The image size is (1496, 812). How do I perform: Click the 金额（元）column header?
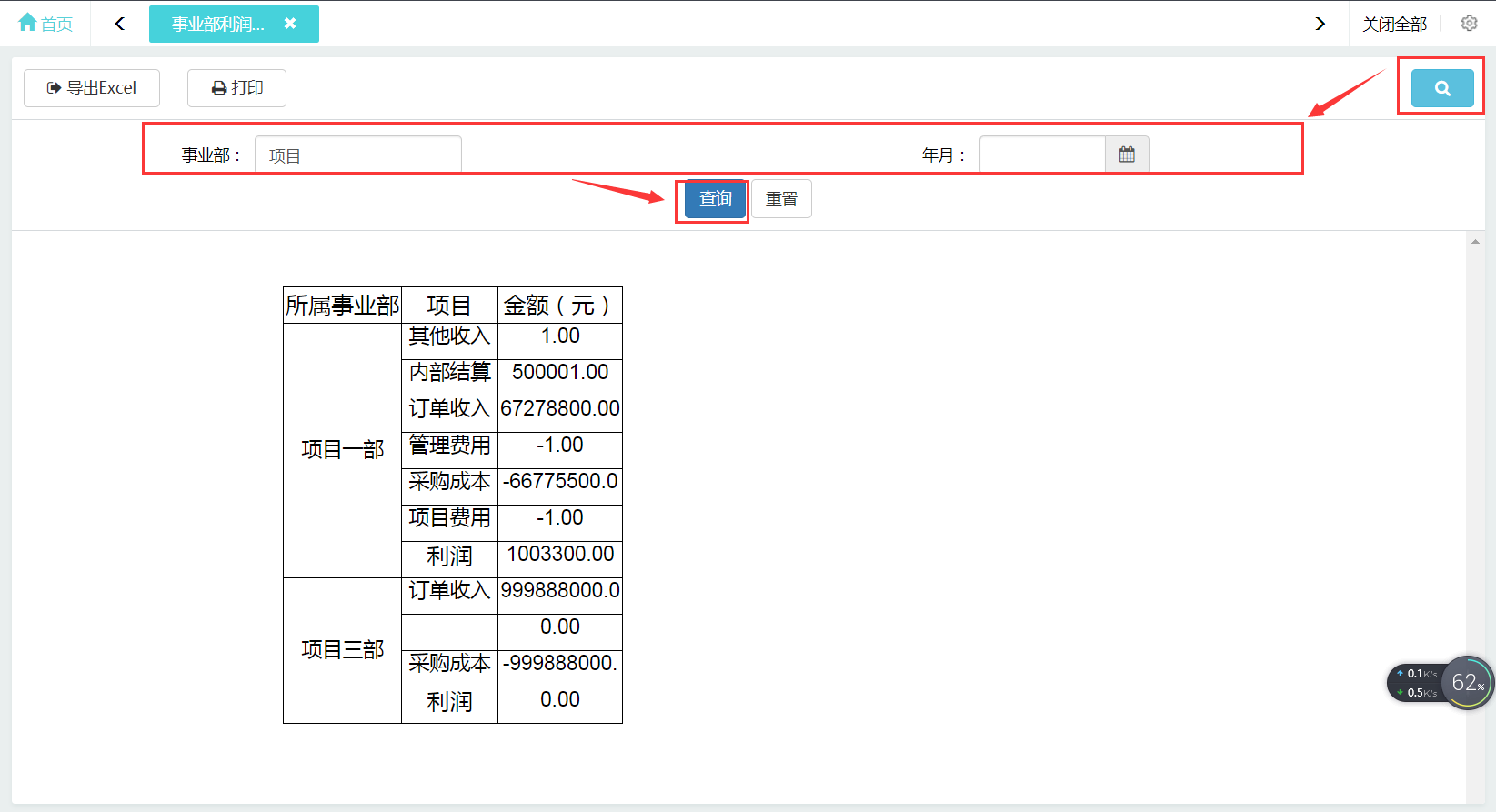tap(559, 306)
